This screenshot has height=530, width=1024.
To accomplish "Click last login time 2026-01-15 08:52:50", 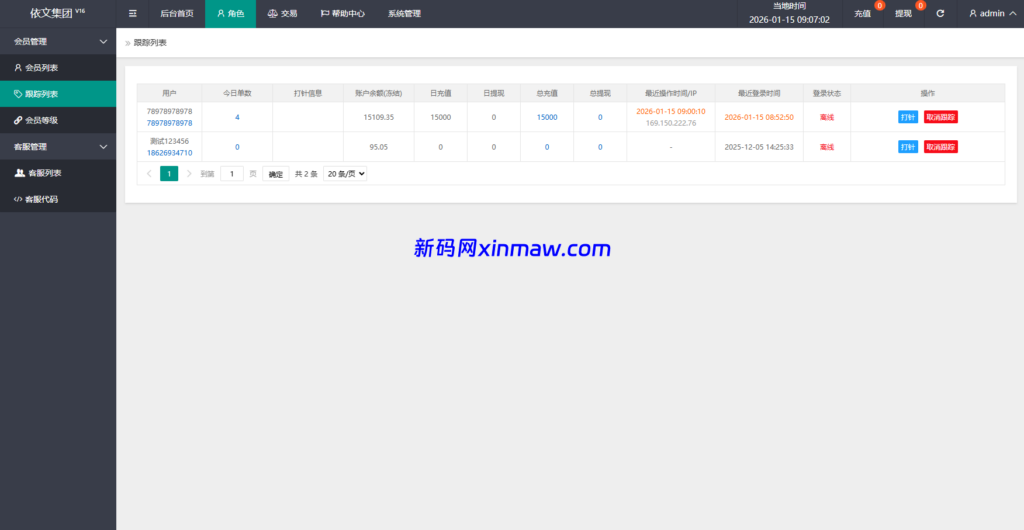I will pos(759,117).
